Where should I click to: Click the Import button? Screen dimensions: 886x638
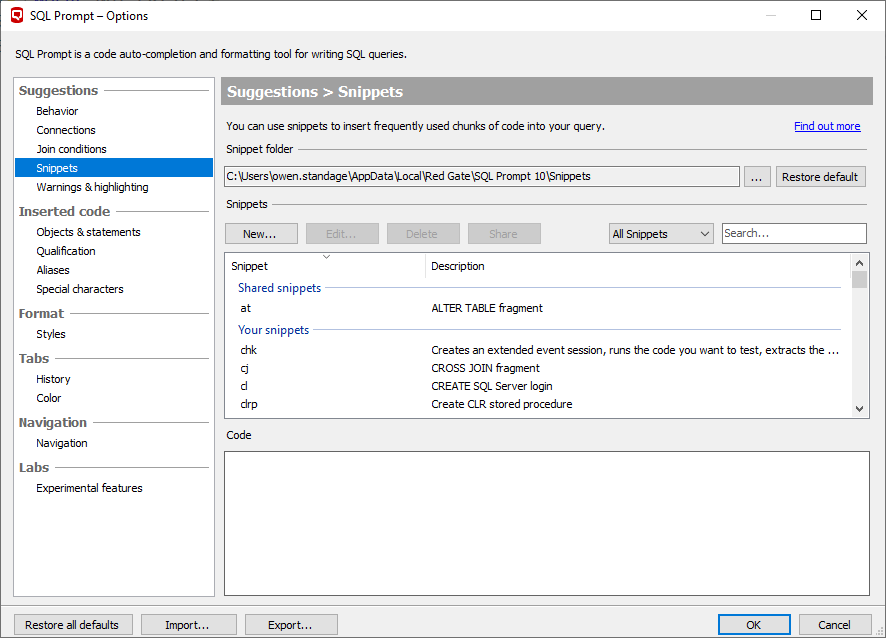tap(188, 625)
